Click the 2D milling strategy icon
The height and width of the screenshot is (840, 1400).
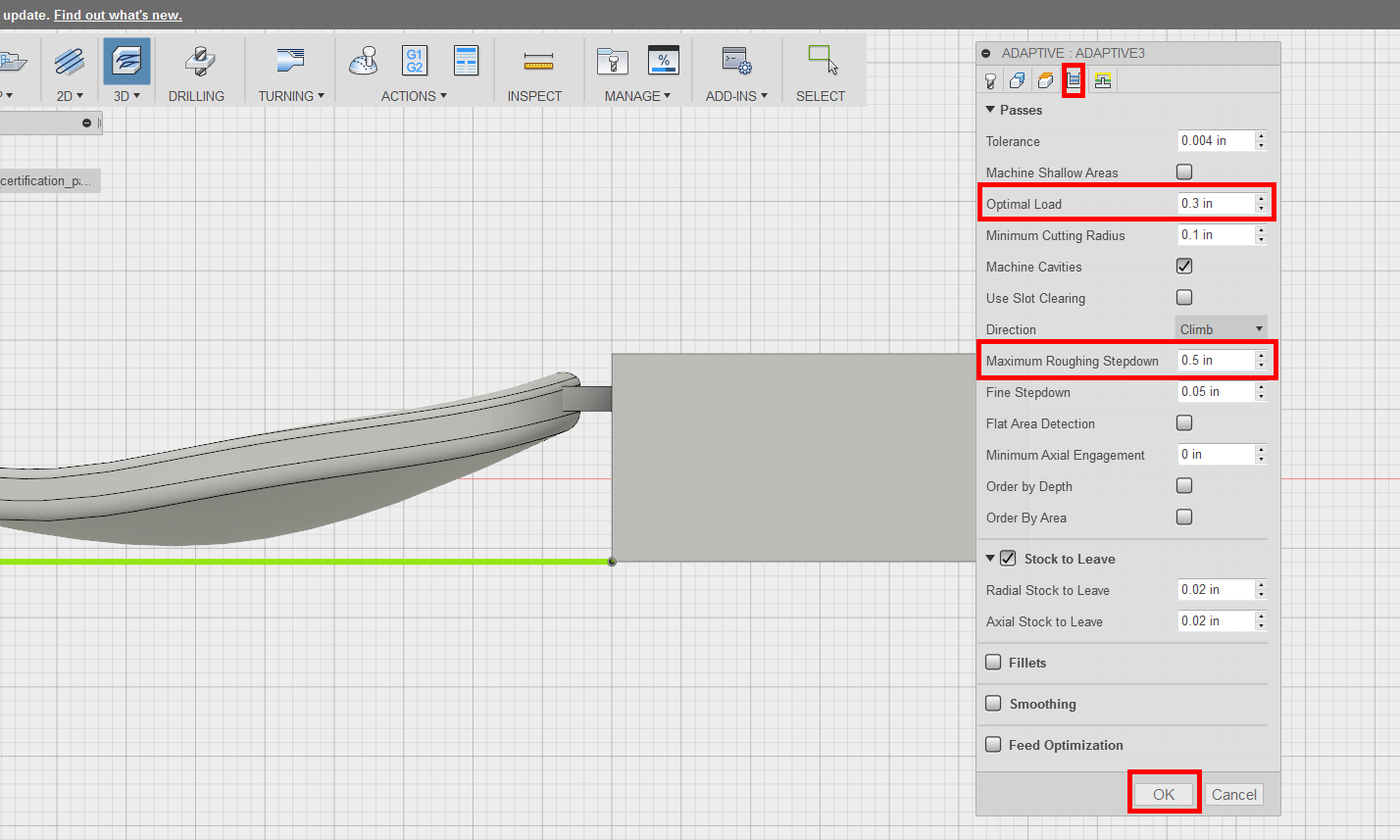[x=70, y=62]
